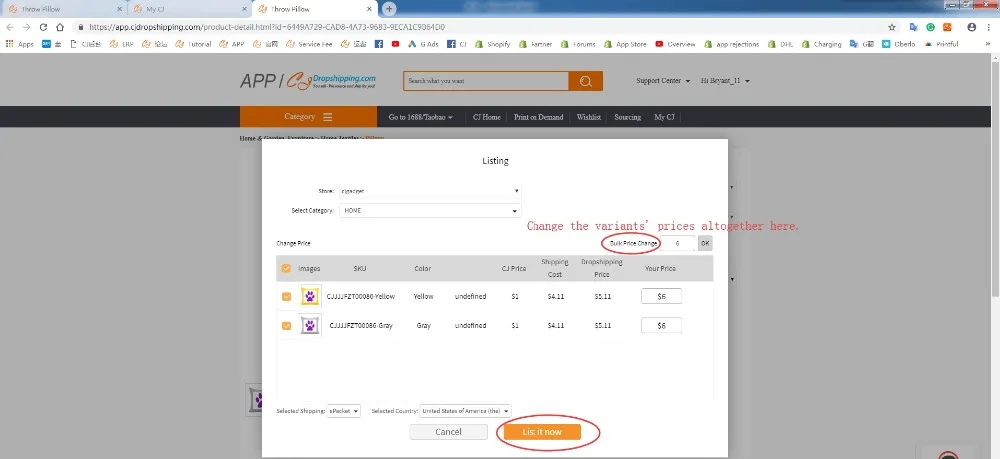Click the gray pillow thumbnail image
This screenshot has width=1000, height=459.
tap(310, 325)
